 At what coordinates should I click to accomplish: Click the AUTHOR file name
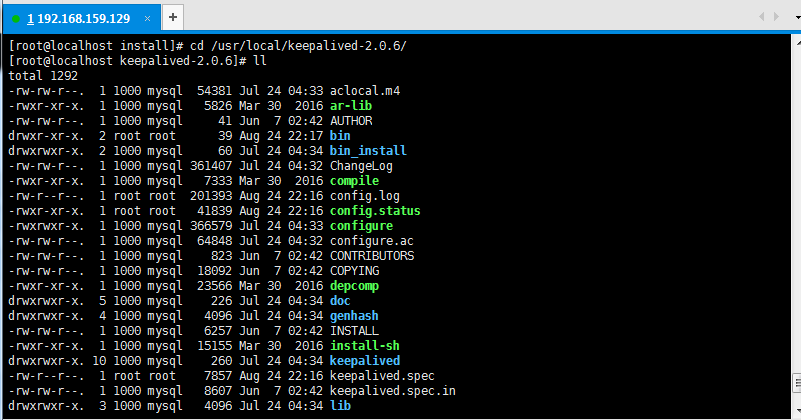pyautogui.click(x=351, y=121)
